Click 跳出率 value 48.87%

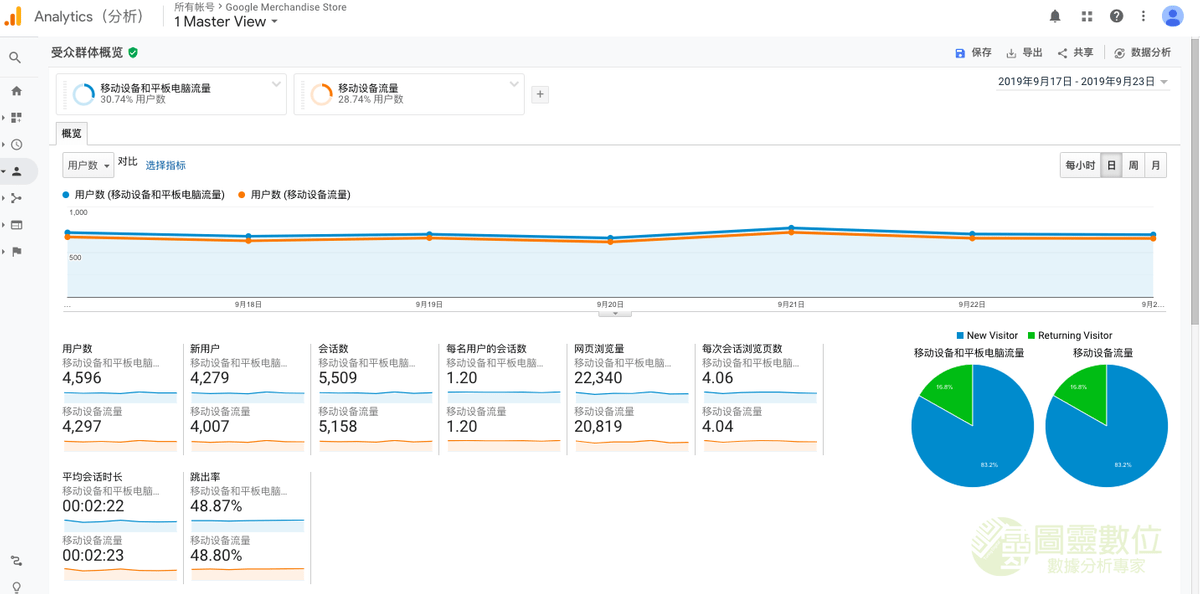coord(216,507)
